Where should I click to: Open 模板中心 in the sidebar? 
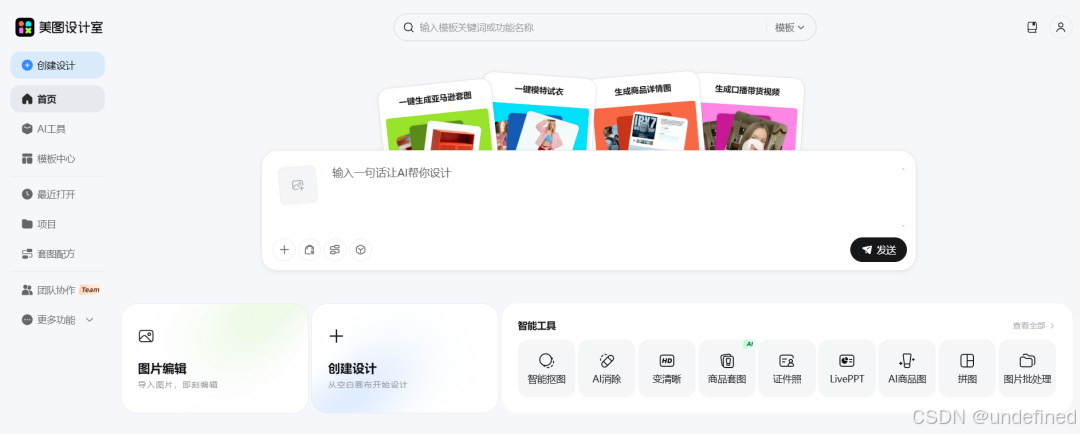pyautogui.click(x=58, y=158)
